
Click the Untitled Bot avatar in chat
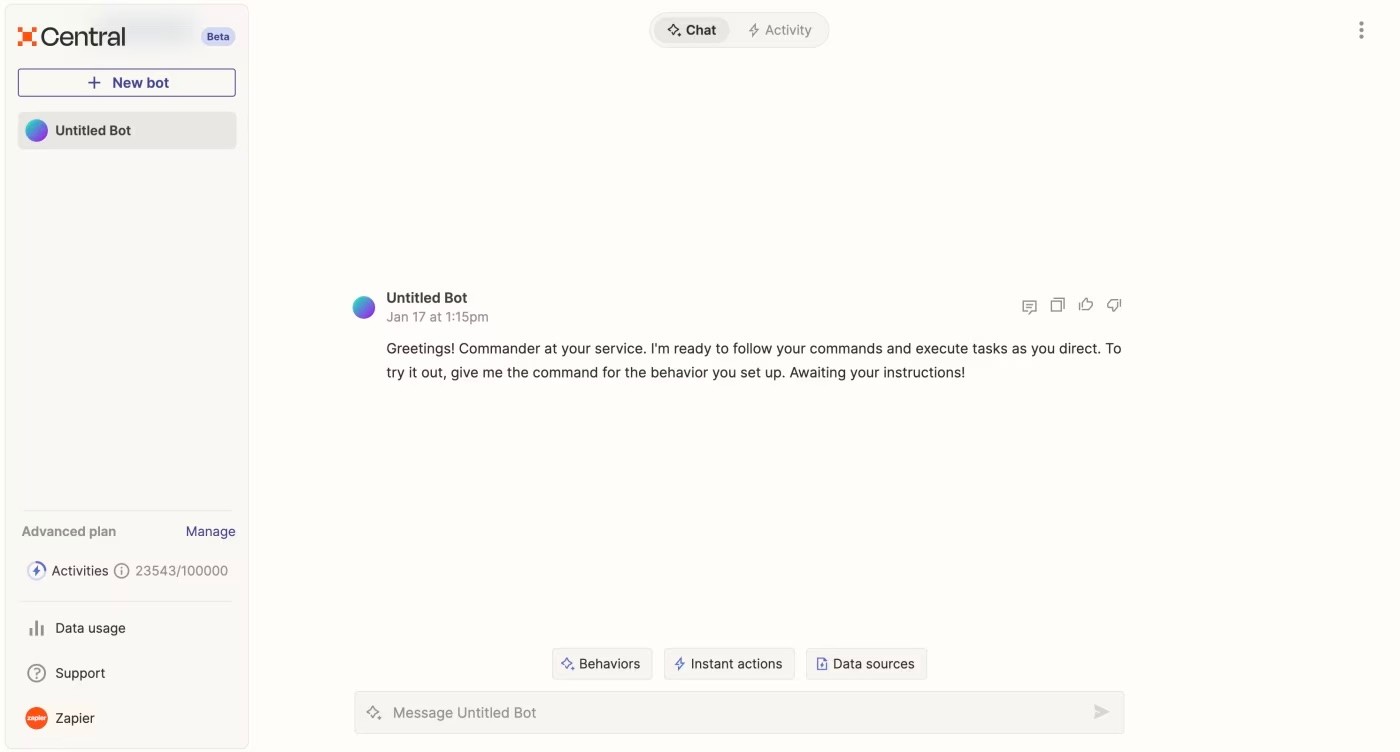364,307
